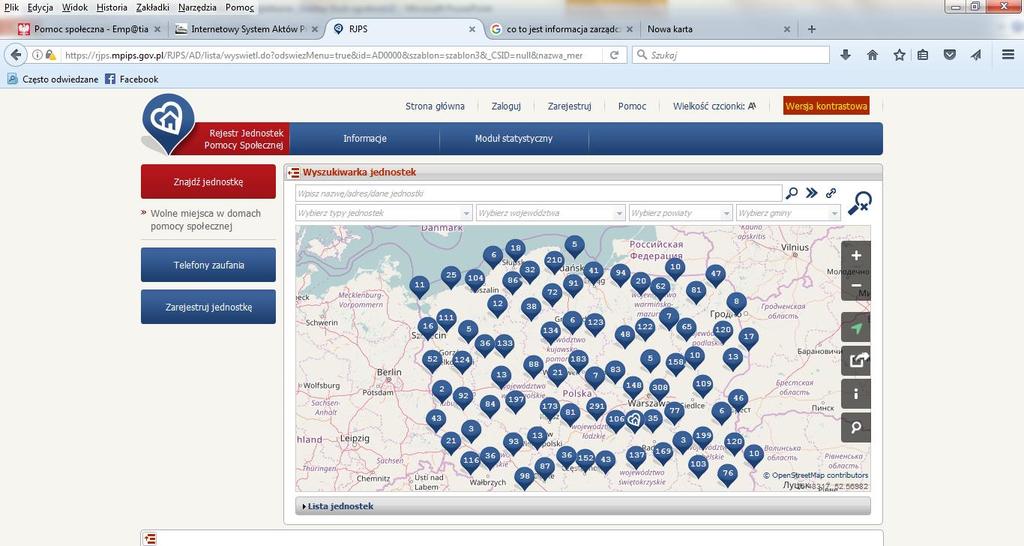Viewport: 1024px width, 546px height.
Task: Open 'Wolne miejsca w domach pomocy społecznej' link
Action: [x=206, y=219]
